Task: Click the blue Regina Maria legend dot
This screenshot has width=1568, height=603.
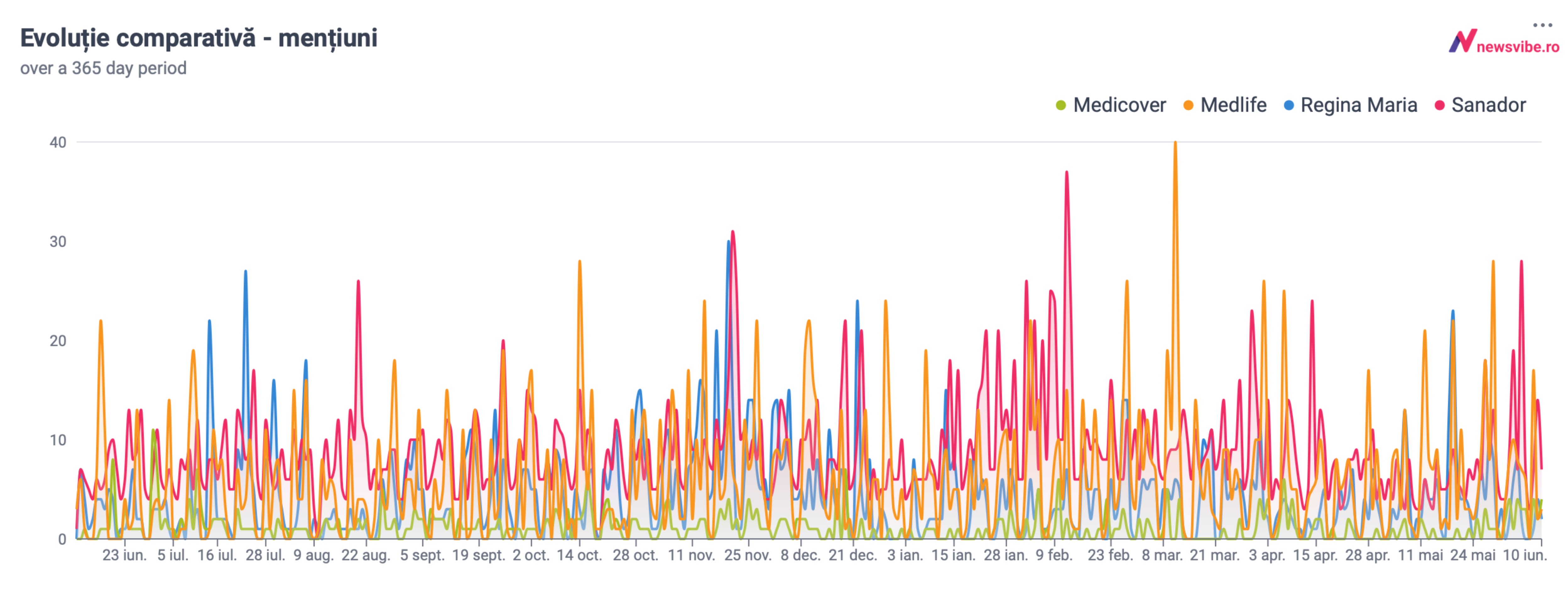Action: pyautogui.click(x=1289, y=106)
